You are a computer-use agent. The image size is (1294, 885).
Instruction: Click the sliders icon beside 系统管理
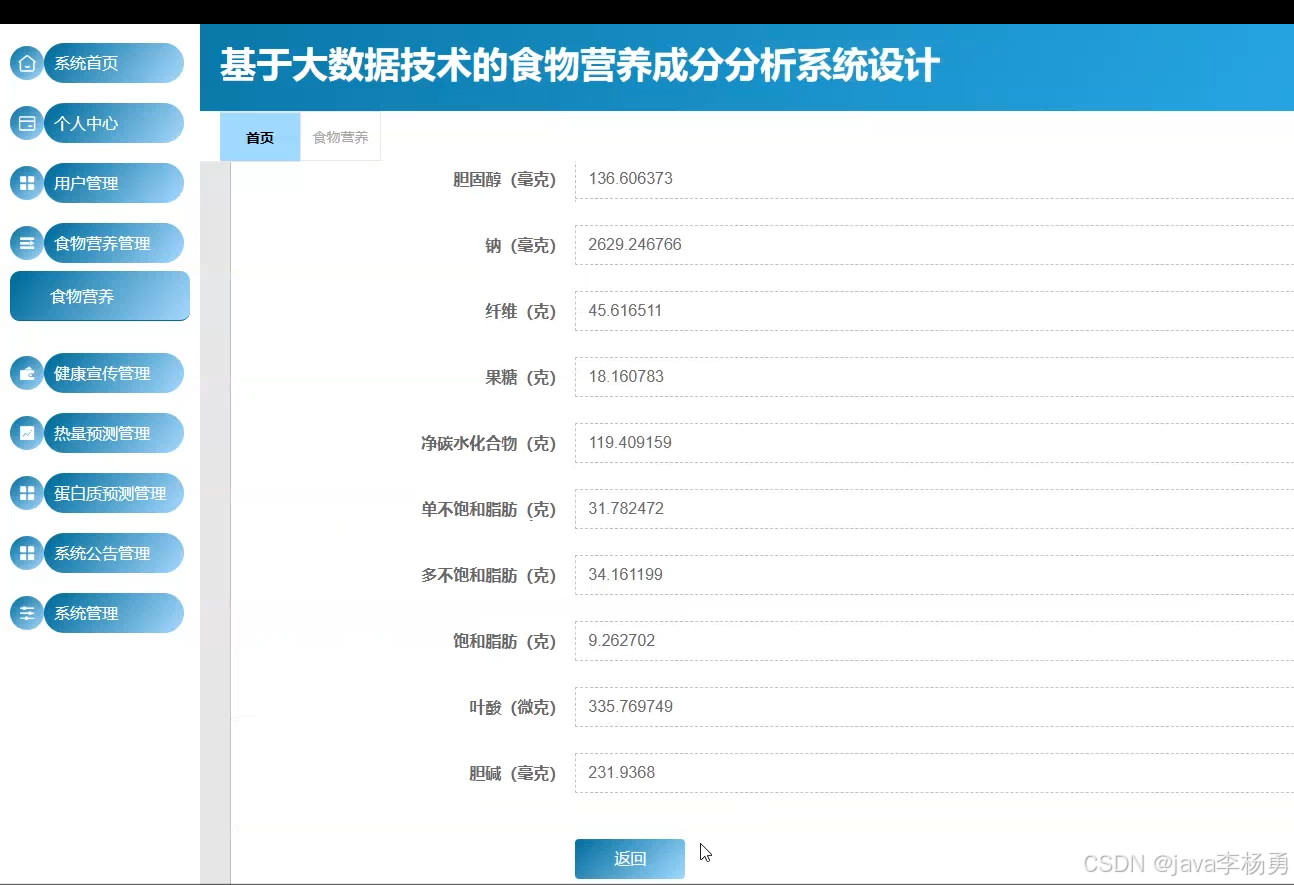(27, 613)
